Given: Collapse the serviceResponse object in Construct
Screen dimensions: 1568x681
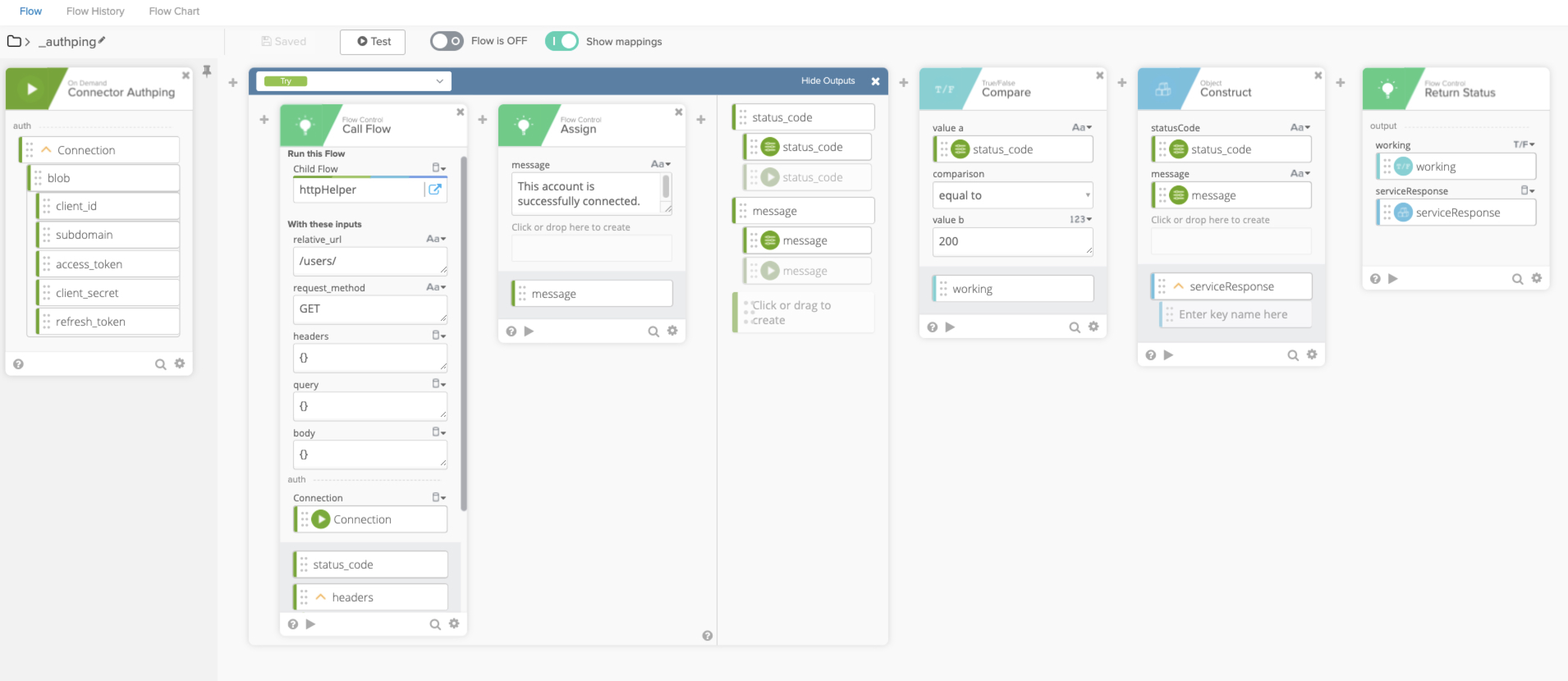Looking at the screenshot, I should (1178, 286).
